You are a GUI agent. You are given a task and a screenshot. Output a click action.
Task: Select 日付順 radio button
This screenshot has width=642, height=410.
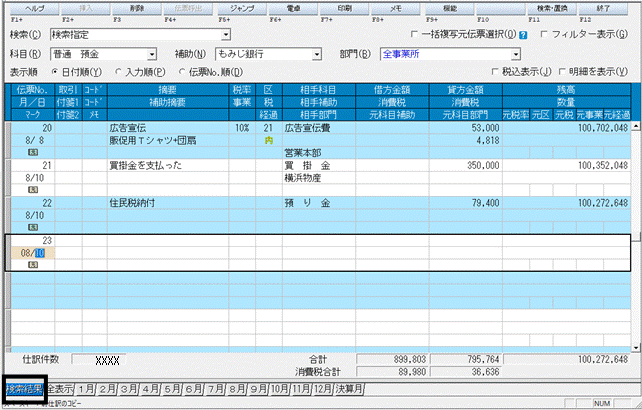pos(55,72)
